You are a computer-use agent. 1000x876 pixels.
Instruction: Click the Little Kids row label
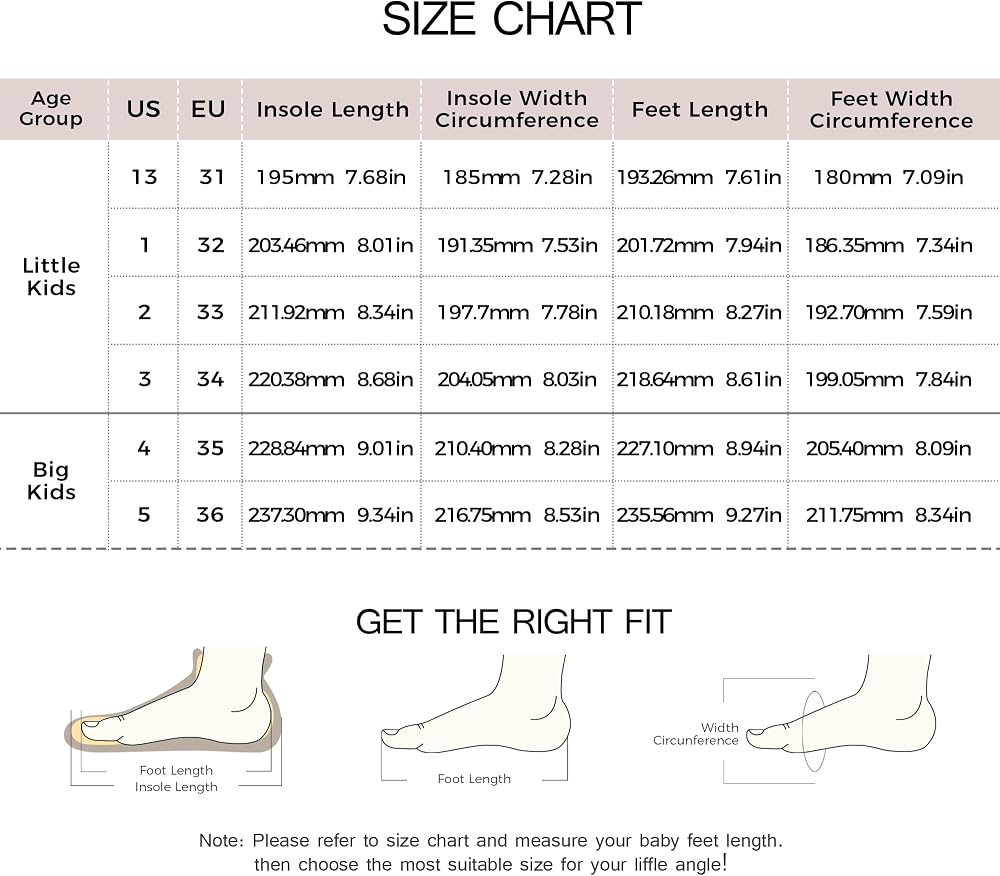[x=51, y=277]
